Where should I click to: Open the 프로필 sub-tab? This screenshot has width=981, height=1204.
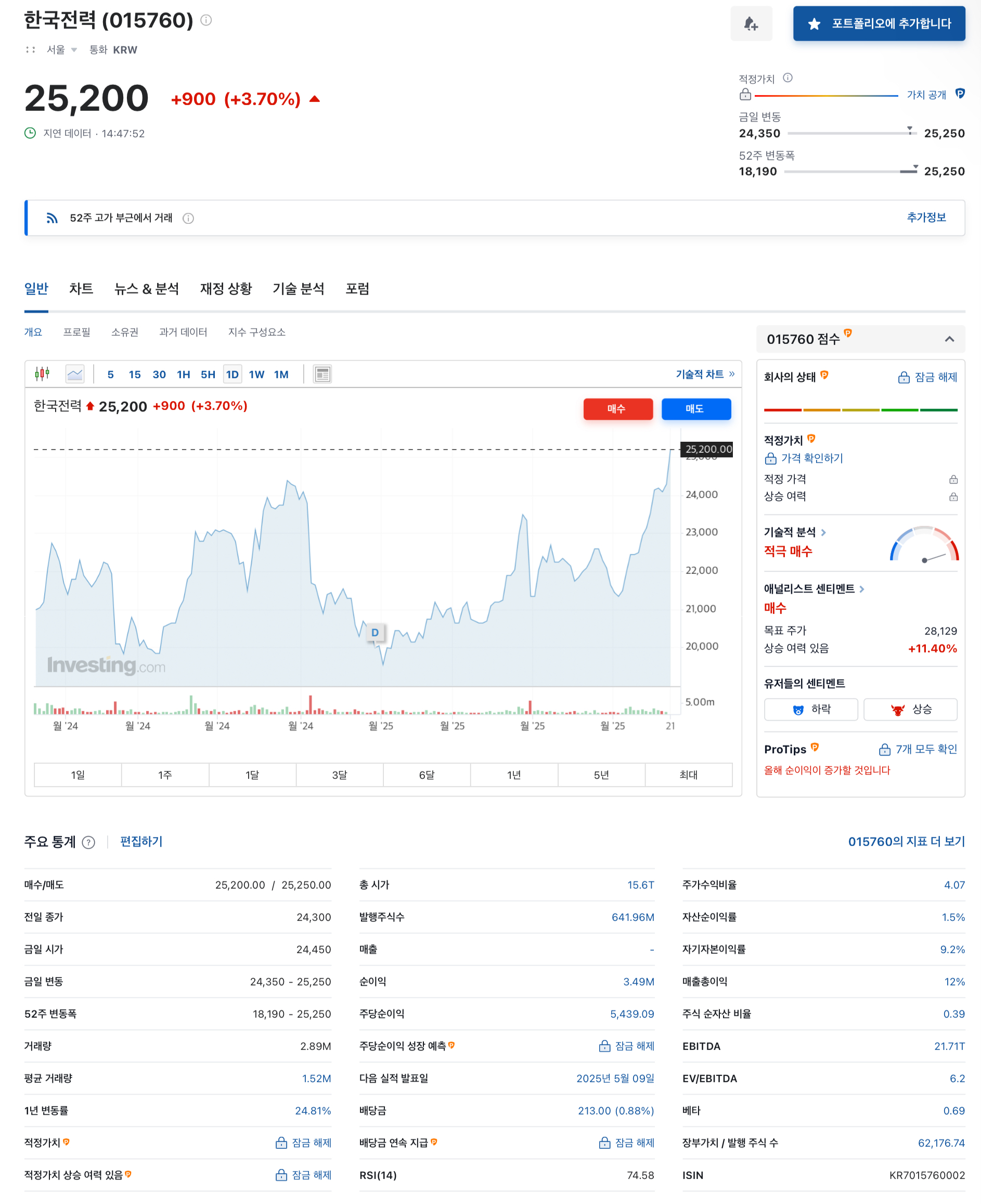click(76, 332)
